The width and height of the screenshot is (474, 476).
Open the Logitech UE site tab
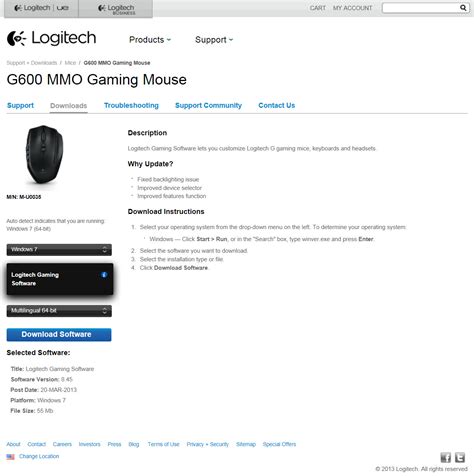41,8
